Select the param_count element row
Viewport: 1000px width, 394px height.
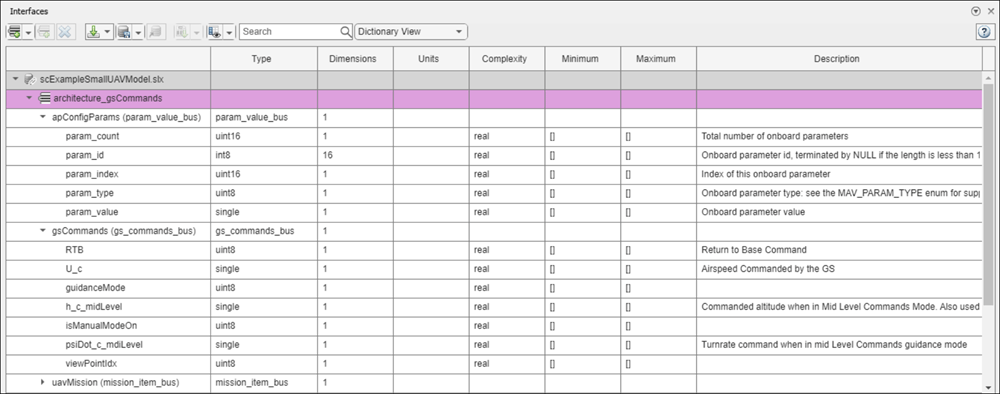click(x=494, y=136)
